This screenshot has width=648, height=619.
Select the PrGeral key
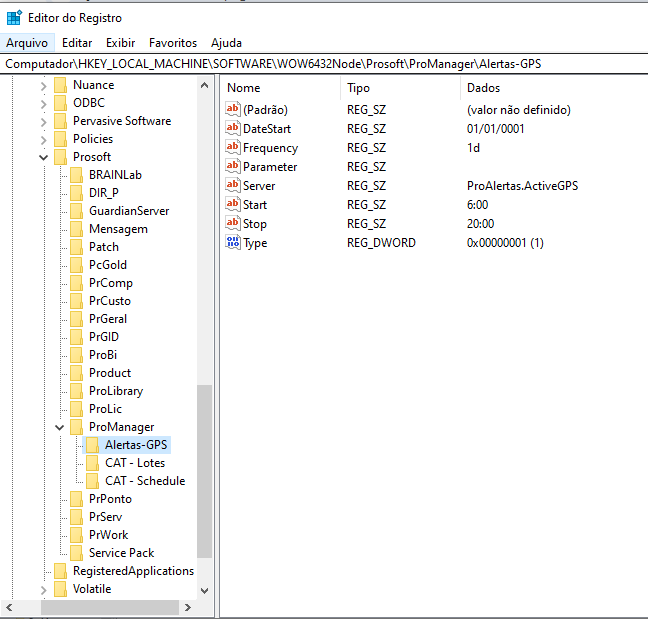coord(108,319)
